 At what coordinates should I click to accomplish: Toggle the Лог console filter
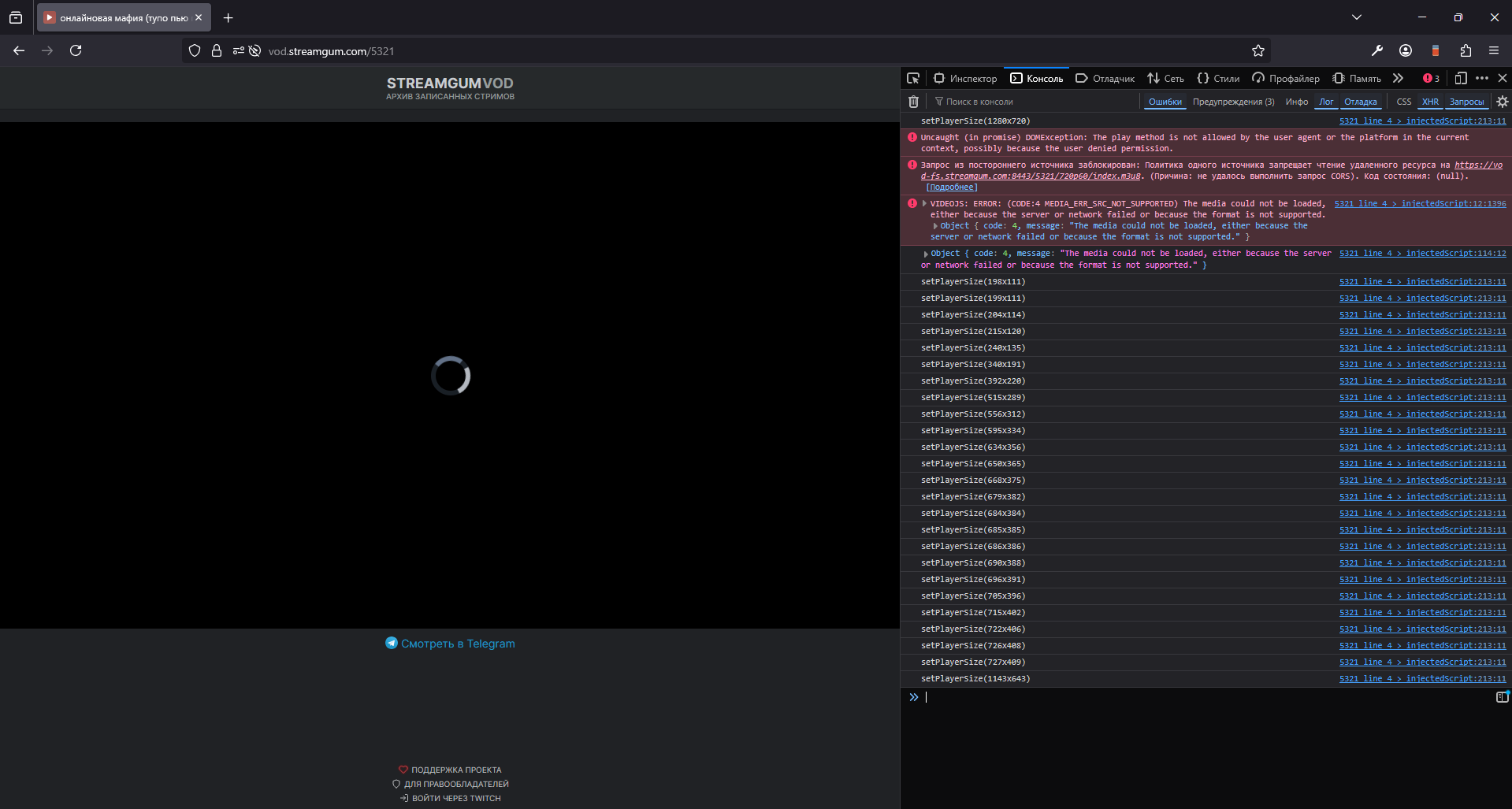[x=1326, y=102]
